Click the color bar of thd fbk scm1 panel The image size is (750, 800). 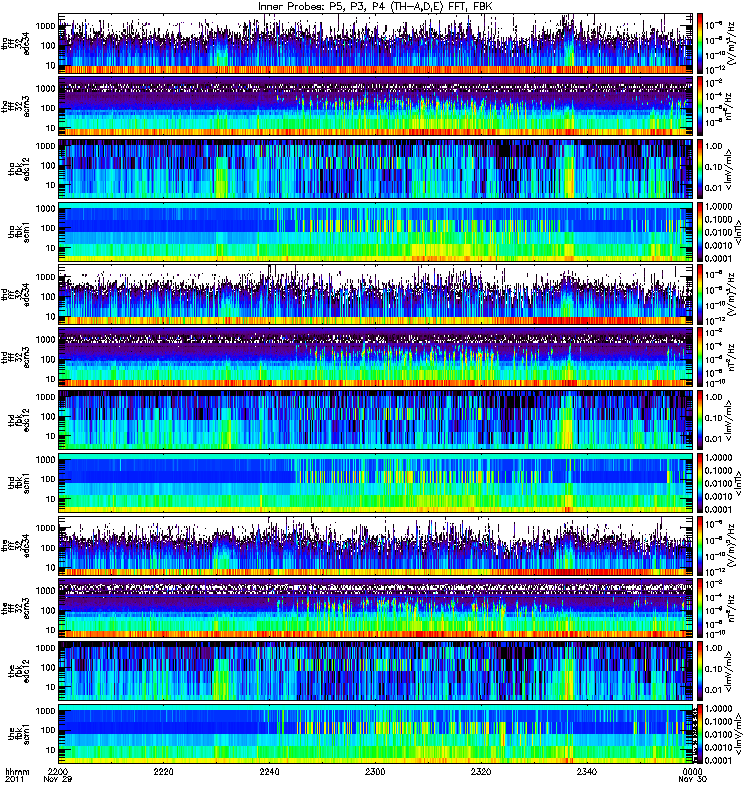699,483
